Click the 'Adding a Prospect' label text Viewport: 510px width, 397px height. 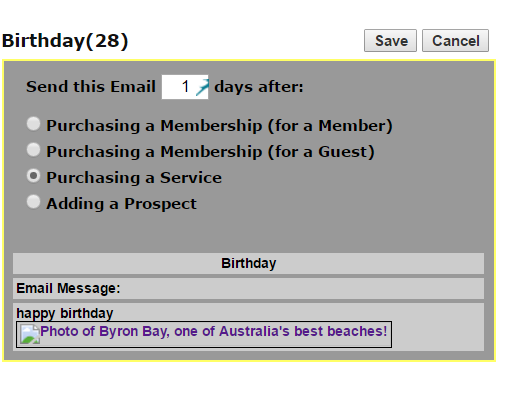pyautogui.click(x=122, y=204)
